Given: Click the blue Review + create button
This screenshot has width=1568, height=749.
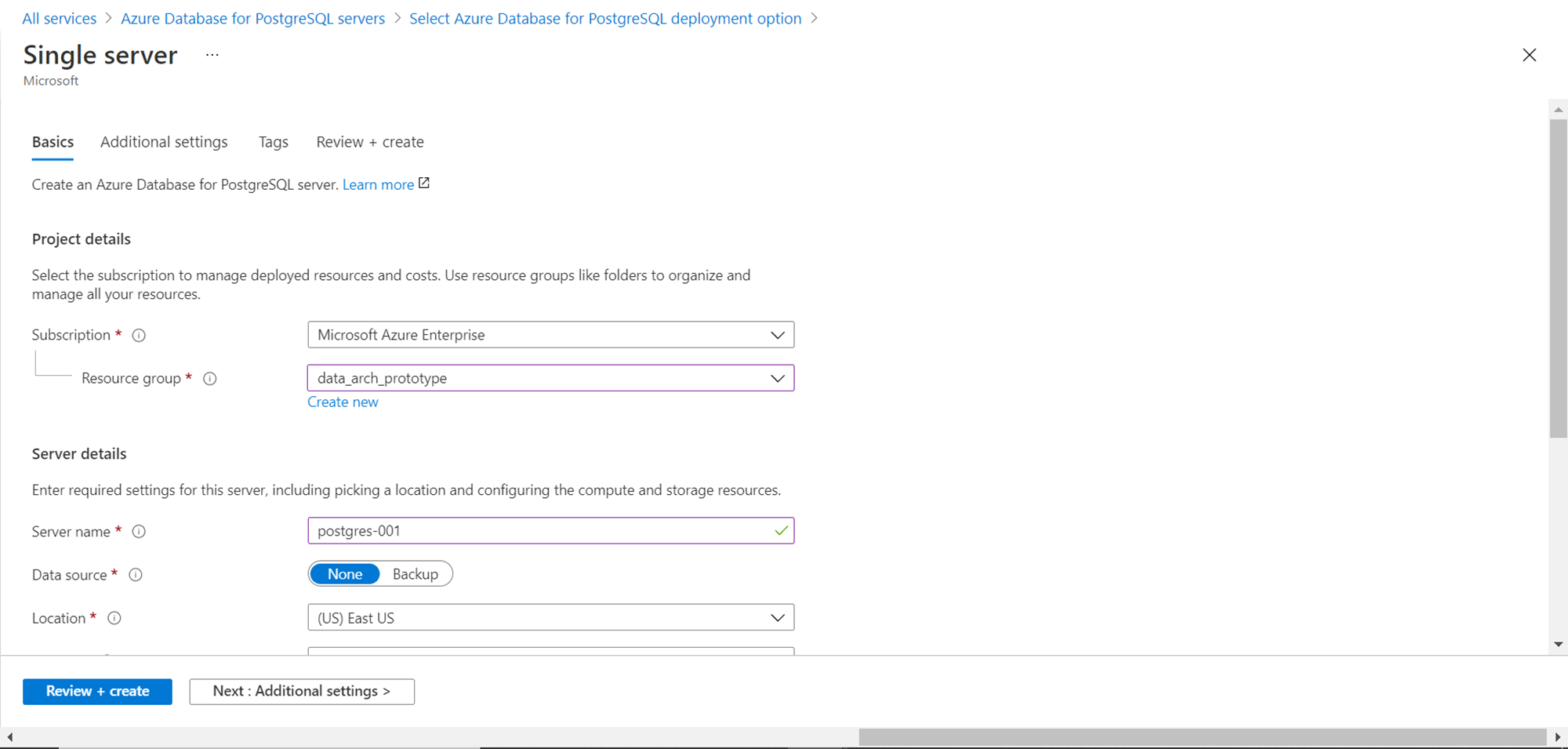Looking at the screenshot, I should (x=97, y=691).
